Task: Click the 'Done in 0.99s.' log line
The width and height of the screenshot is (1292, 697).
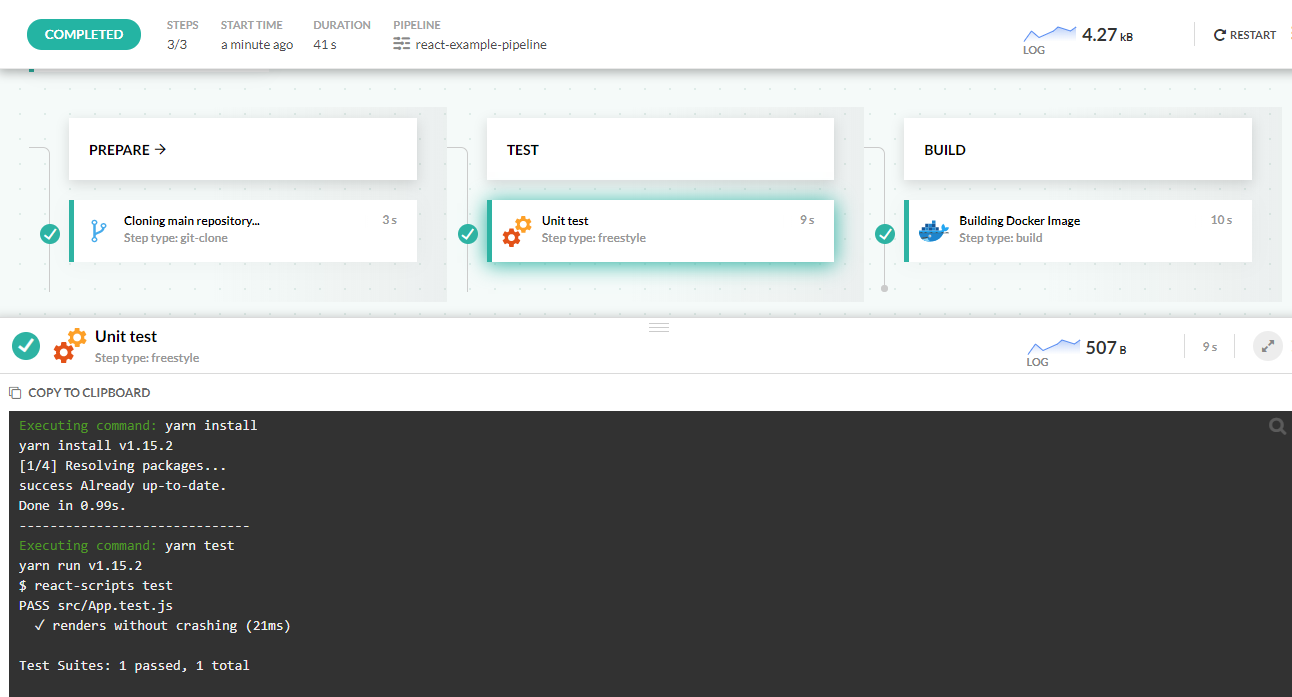Action: click(x=73, y=505)
